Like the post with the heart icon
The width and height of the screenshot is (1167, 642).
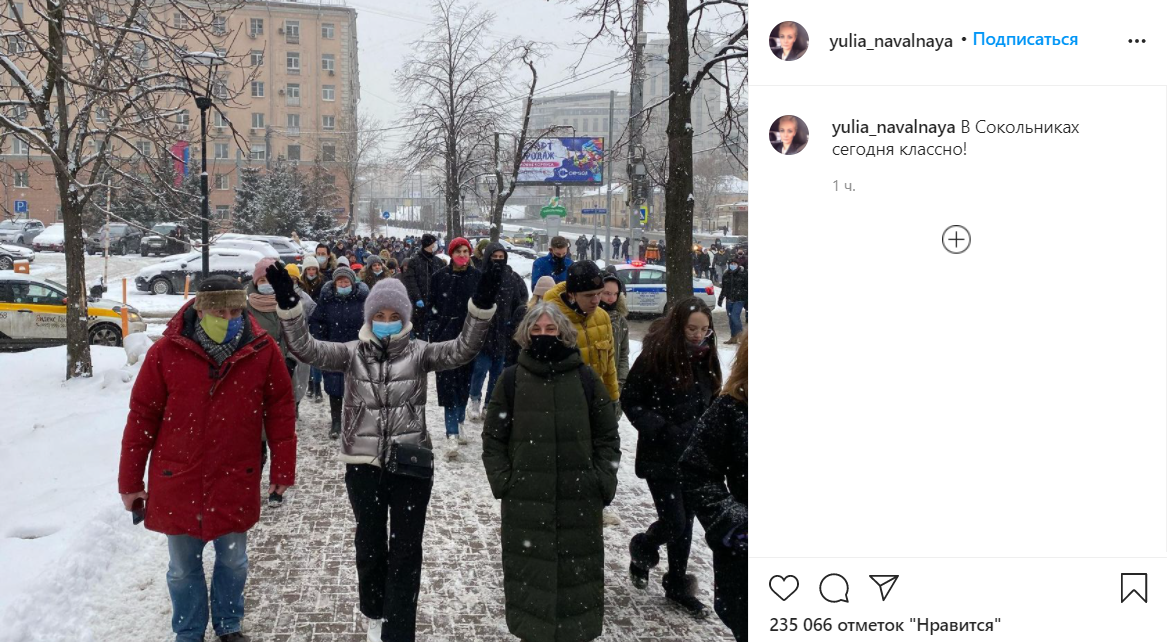tap(783, 588)
